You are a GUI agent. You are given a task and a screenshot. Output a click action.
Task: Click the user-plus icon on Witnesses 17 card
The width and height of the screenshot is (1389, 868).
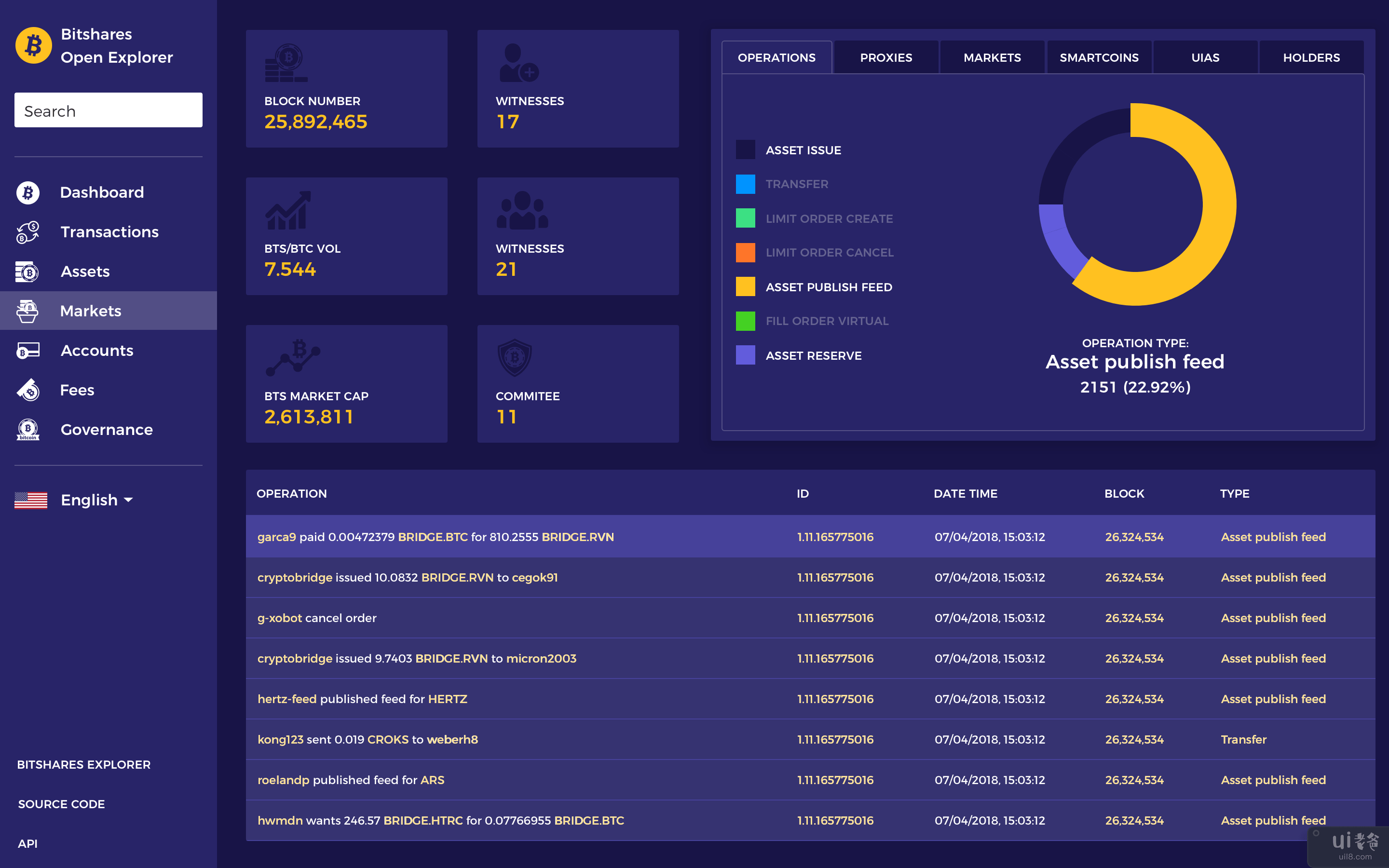(x=518, y=63)
